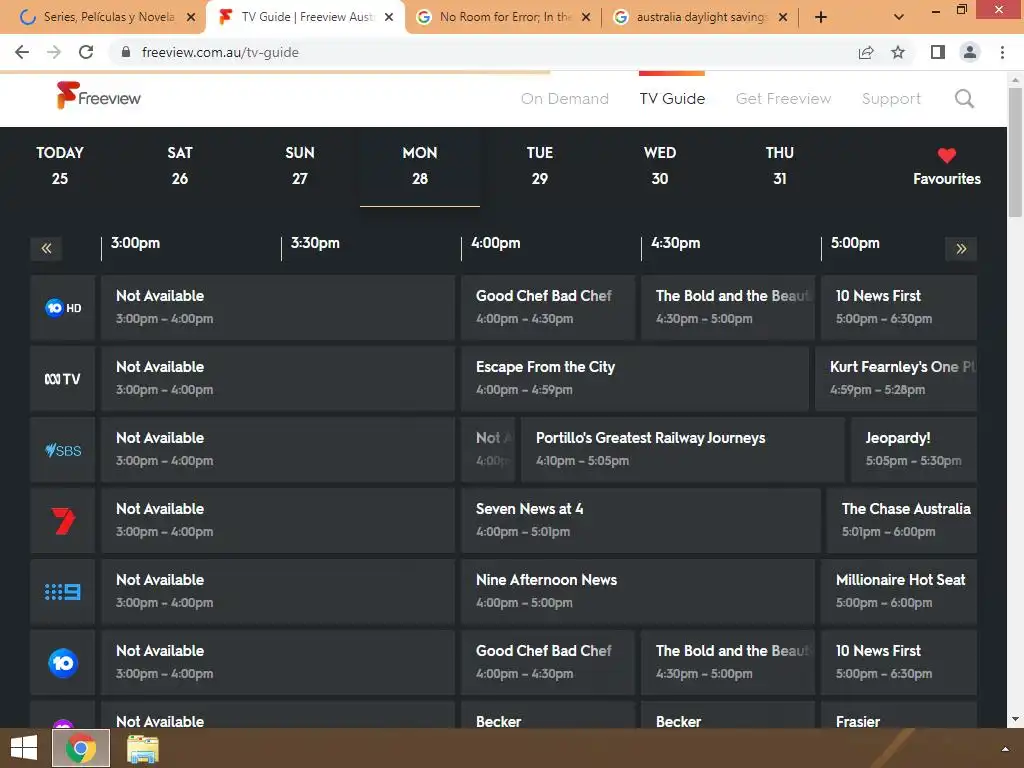The width and height of the screenshot is (1024, 768).
Task: Open The Bold and the Beautiful on 10 HD
Action: (728, 308)
